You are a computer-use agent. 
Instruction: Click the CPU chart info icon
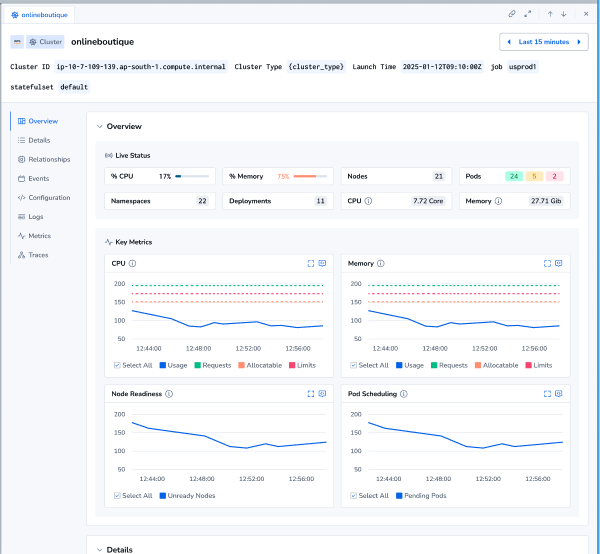tap(132, 263)
